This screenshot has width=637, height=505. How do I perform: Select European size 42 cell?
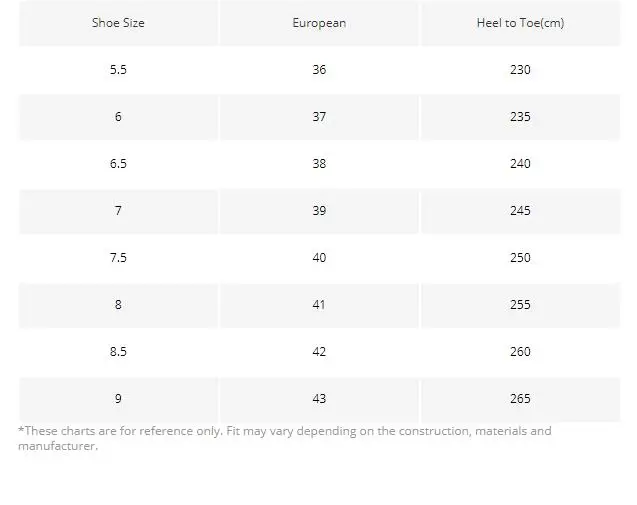(319, 351)
